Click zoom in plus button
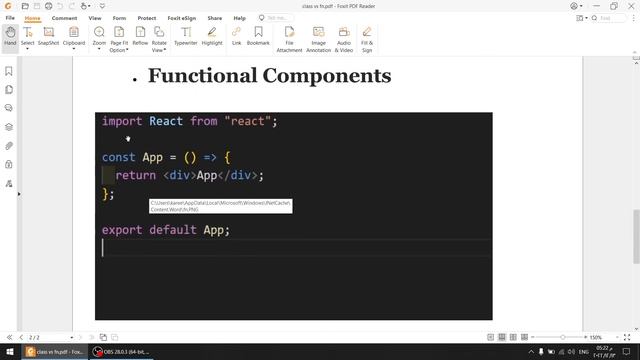 tap(586, 337)
